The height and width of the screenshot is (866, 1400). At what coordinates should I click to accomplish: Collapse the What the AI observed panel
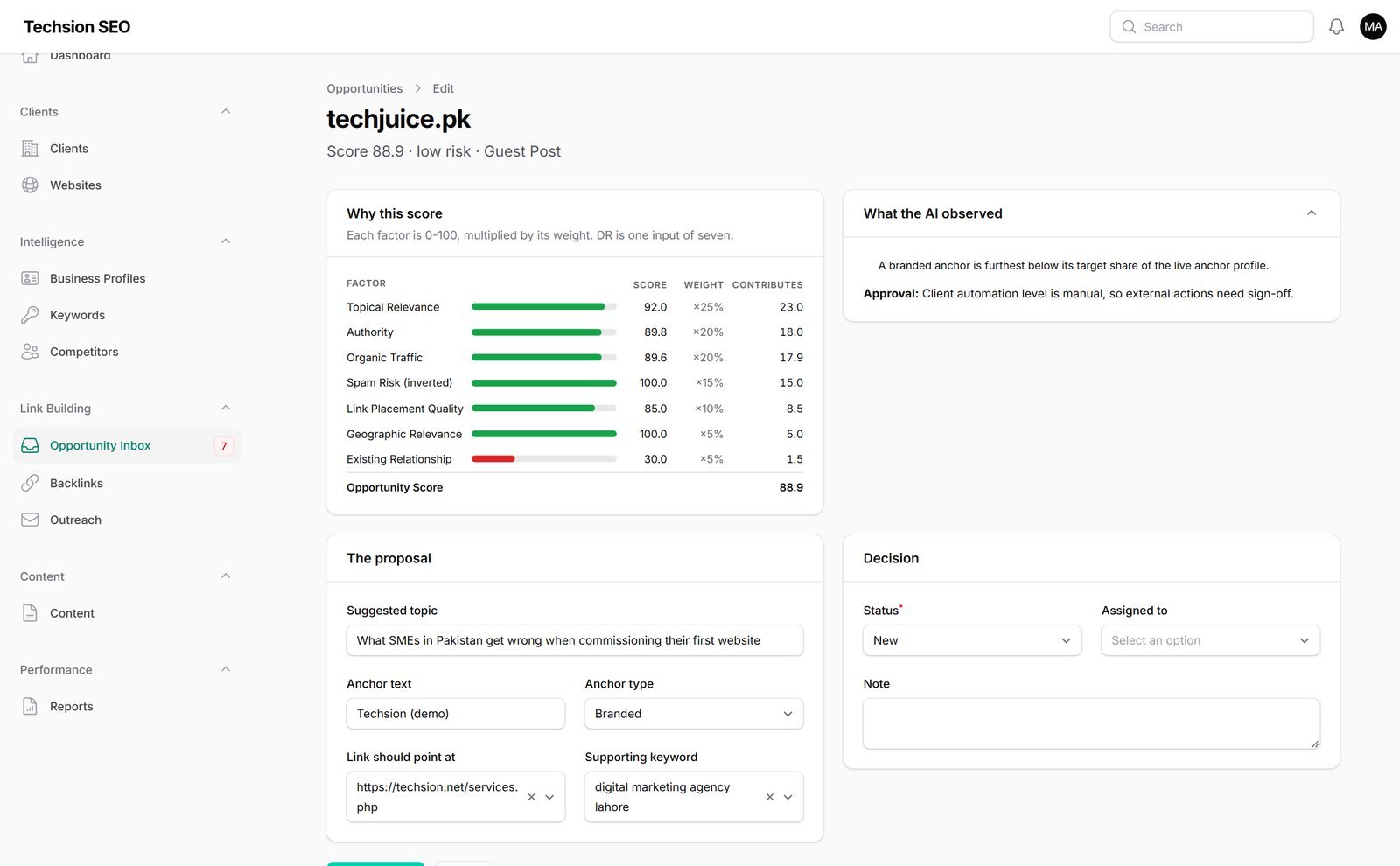point(1312,213)
